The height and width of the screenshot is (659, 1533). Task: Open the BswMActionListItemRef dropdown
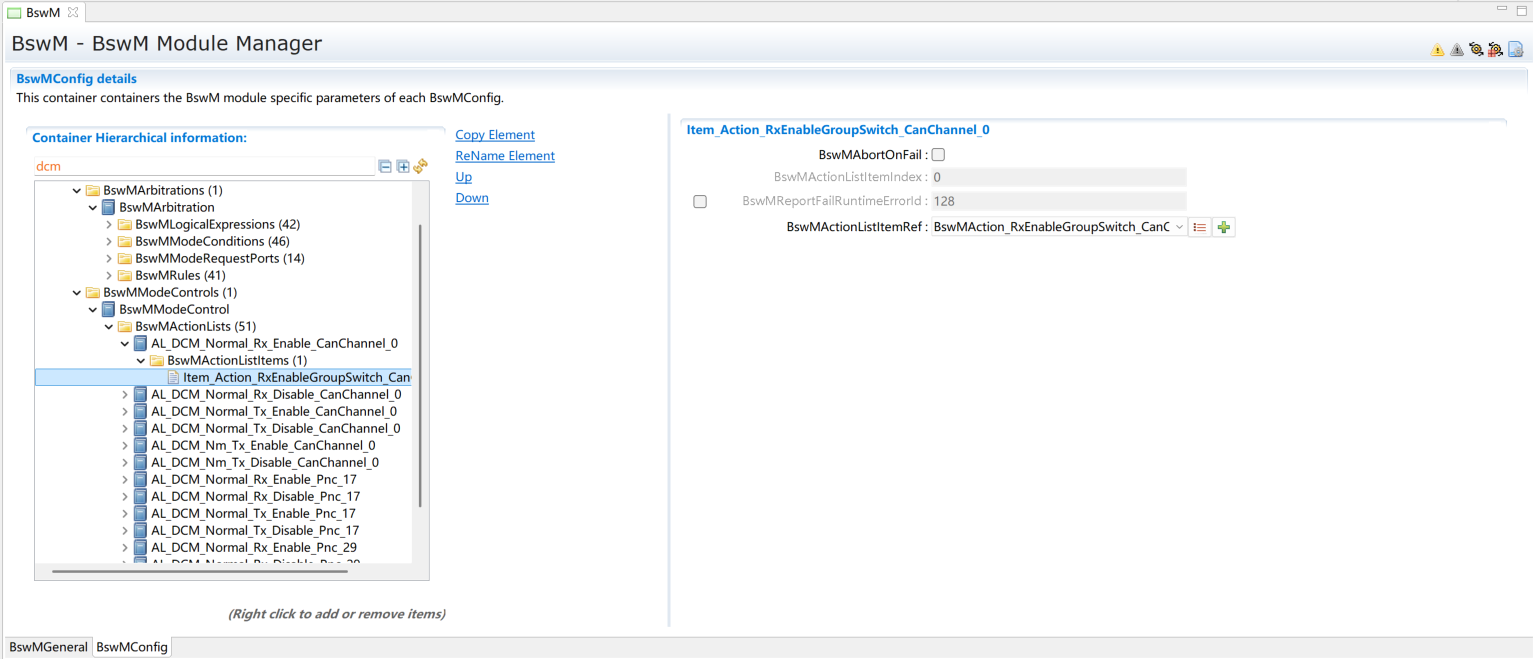1179,228
